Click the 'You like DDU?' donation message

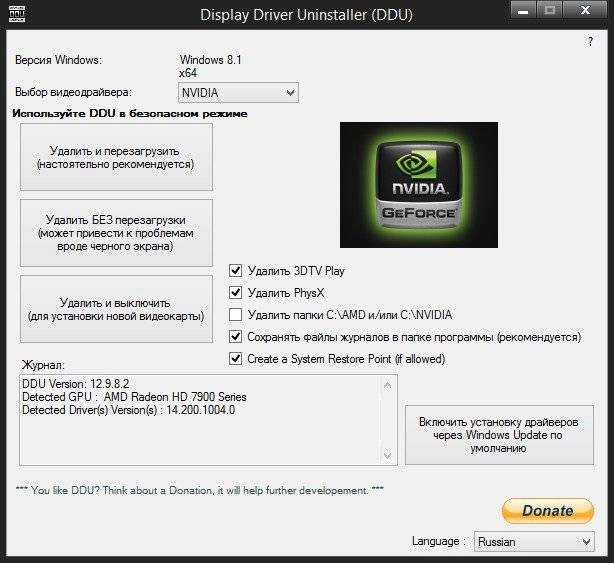200,490
